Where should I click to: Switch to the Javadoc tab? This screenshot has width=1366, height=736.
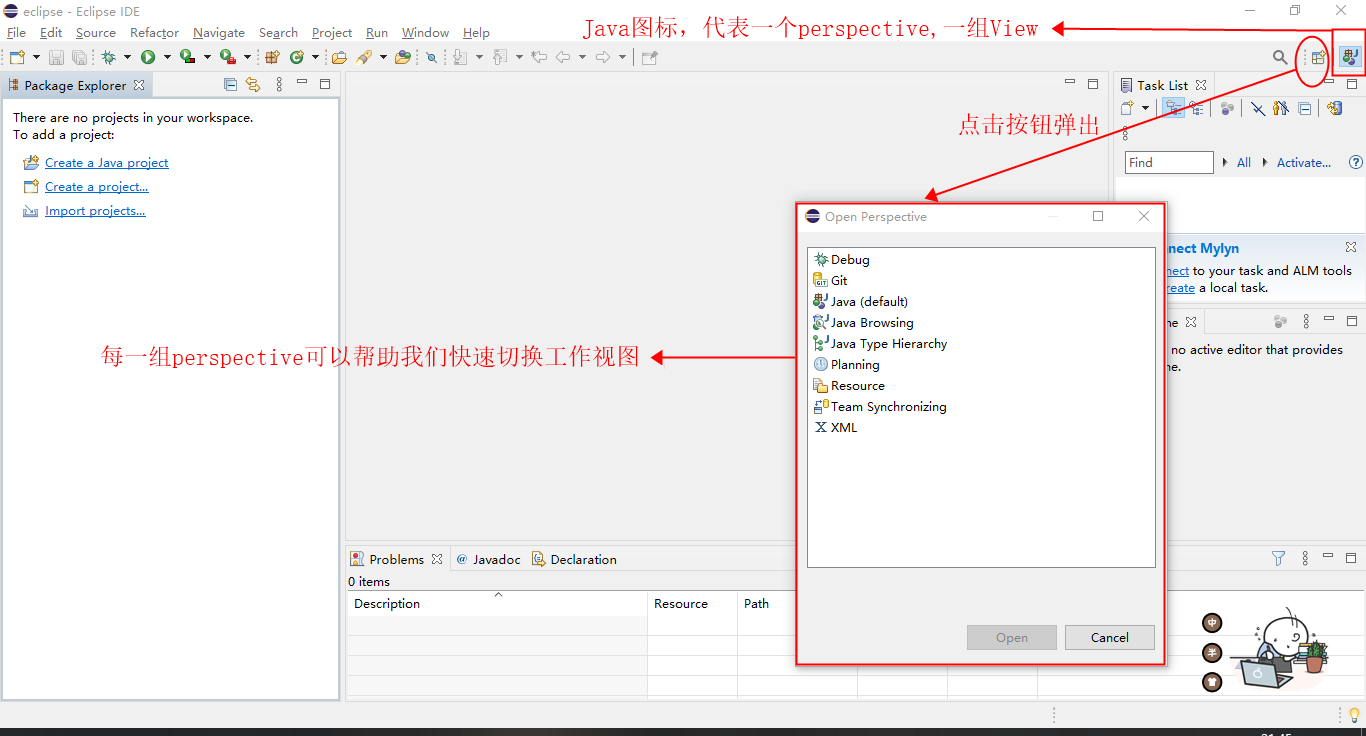point(488,559)
